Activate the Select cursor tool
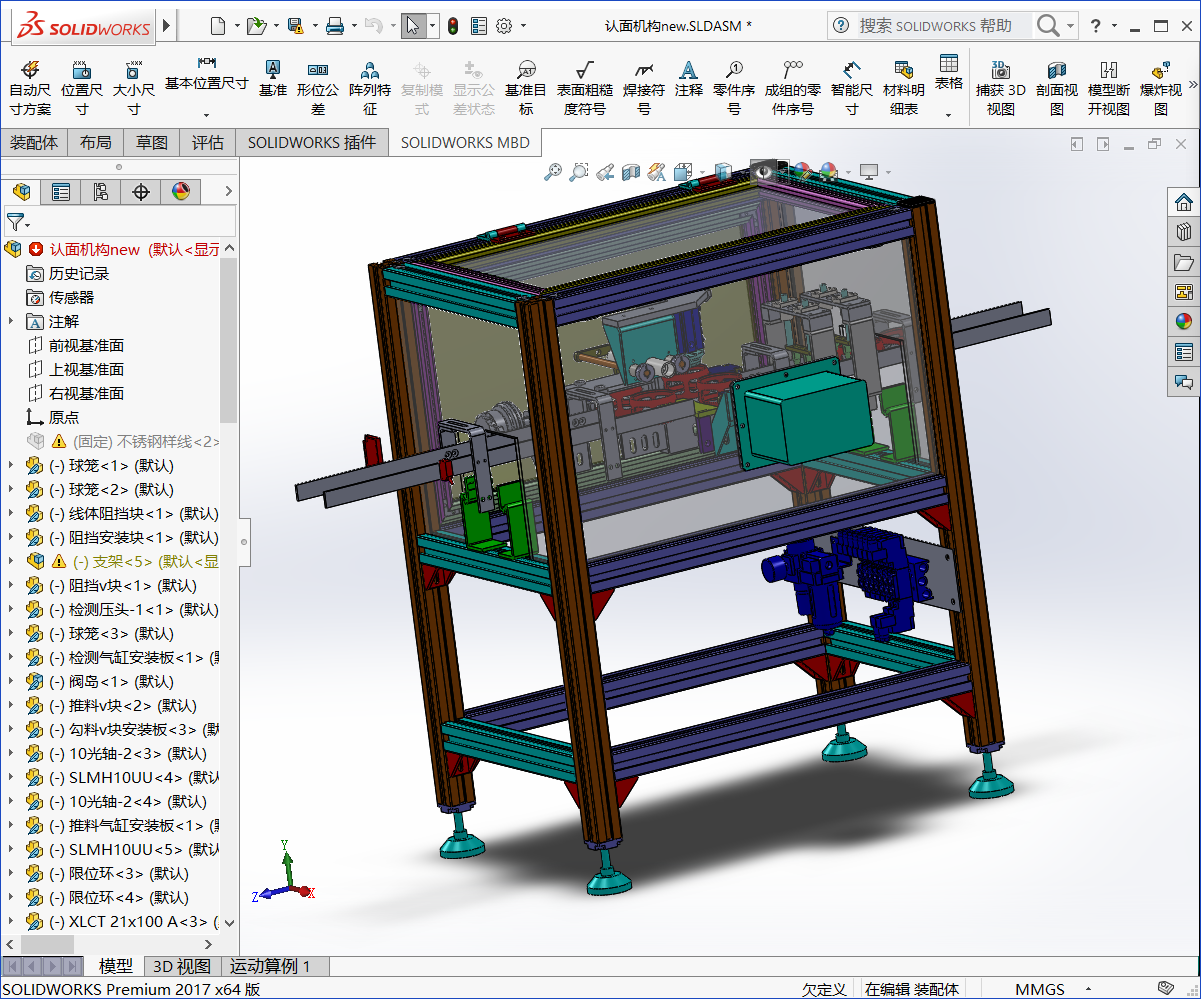Image resolution: width=1201 pixels, height=999 pixels. 413,26
